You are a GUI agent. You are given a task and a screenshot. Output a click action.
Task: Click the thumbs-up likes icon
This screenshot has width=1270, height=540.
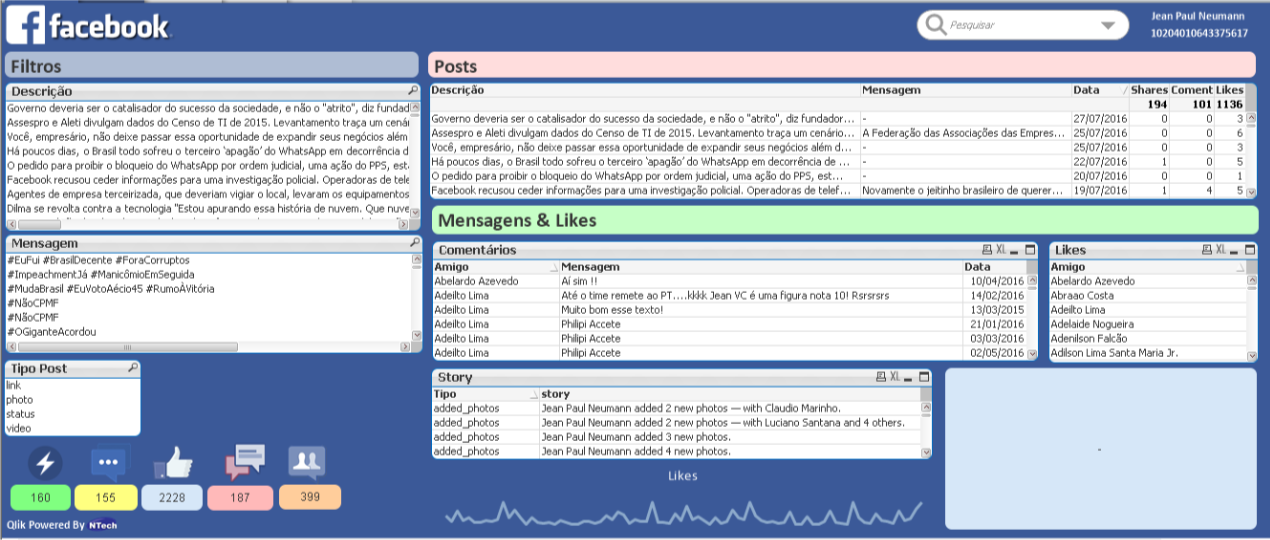[x=173, y=463]
